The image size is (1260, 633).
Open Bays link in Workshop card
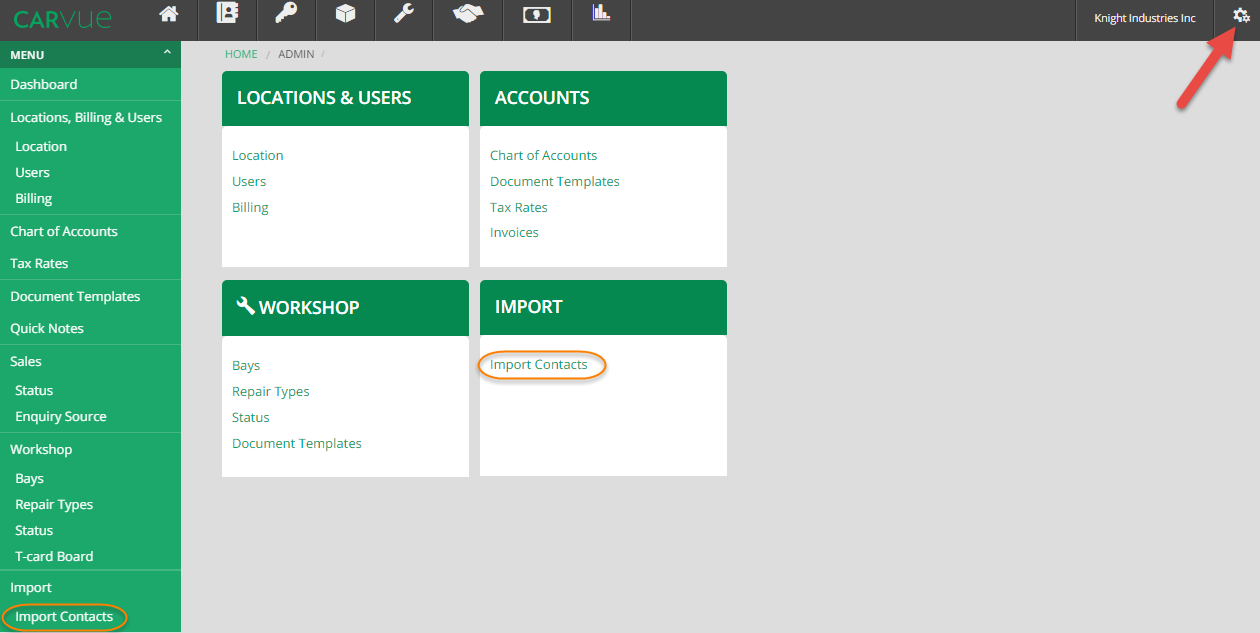click(246, 365)
